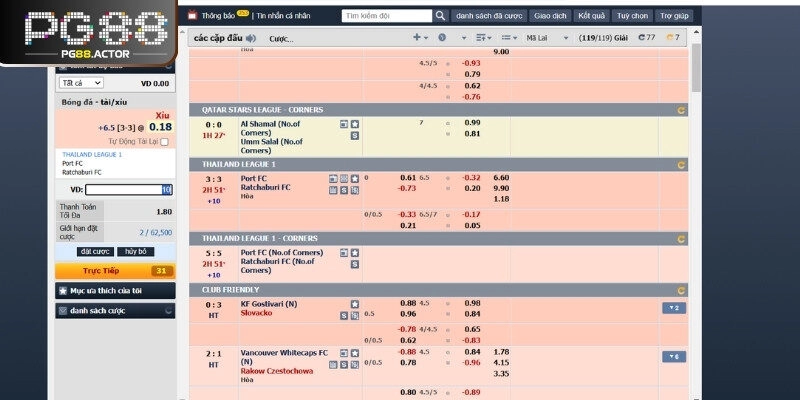Click the star icon for KF Gostivari match
Viewport: 800px width, 400px height.
coord(354,303)
